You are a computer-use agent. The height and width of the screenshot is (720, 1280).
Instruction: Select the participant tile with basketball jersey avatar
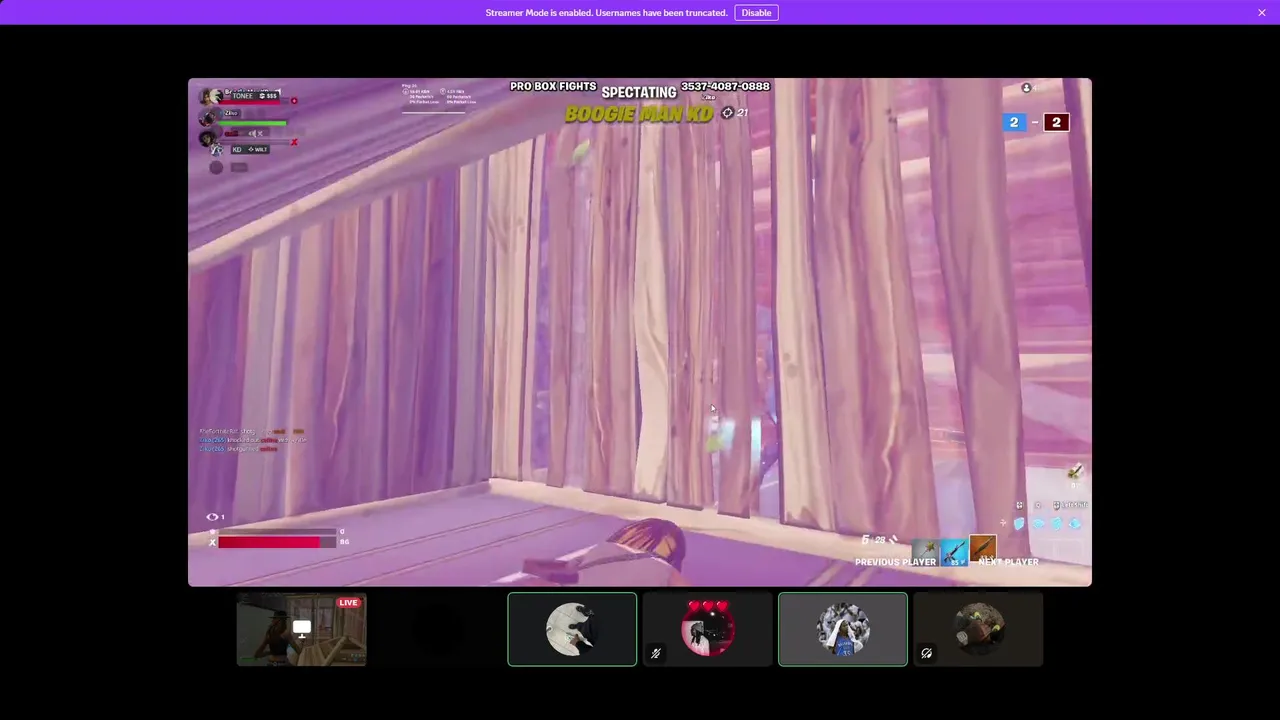[x=843, y=629]
